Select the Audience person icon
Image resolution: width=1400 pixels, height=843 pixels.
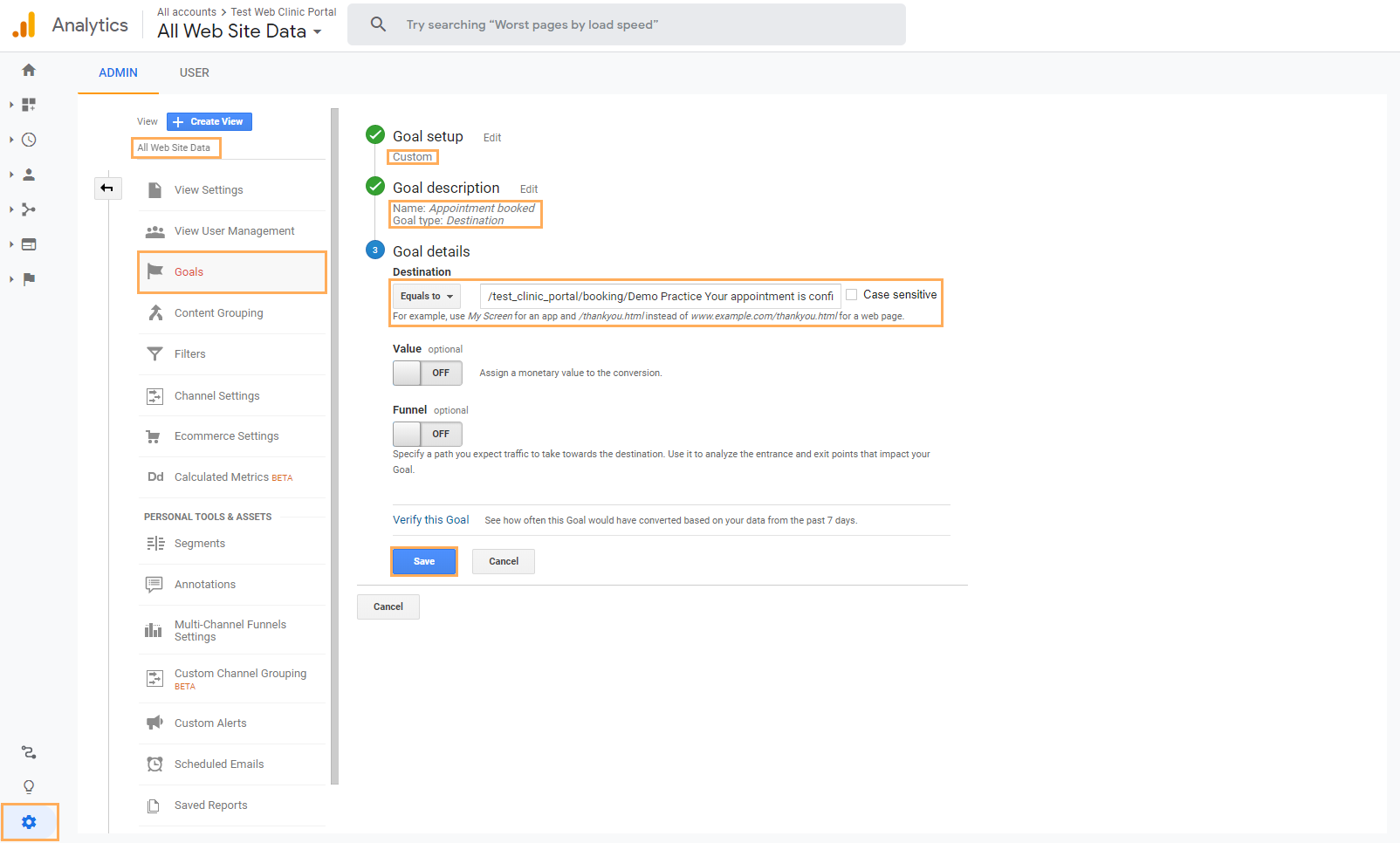(x=29, y=174)
